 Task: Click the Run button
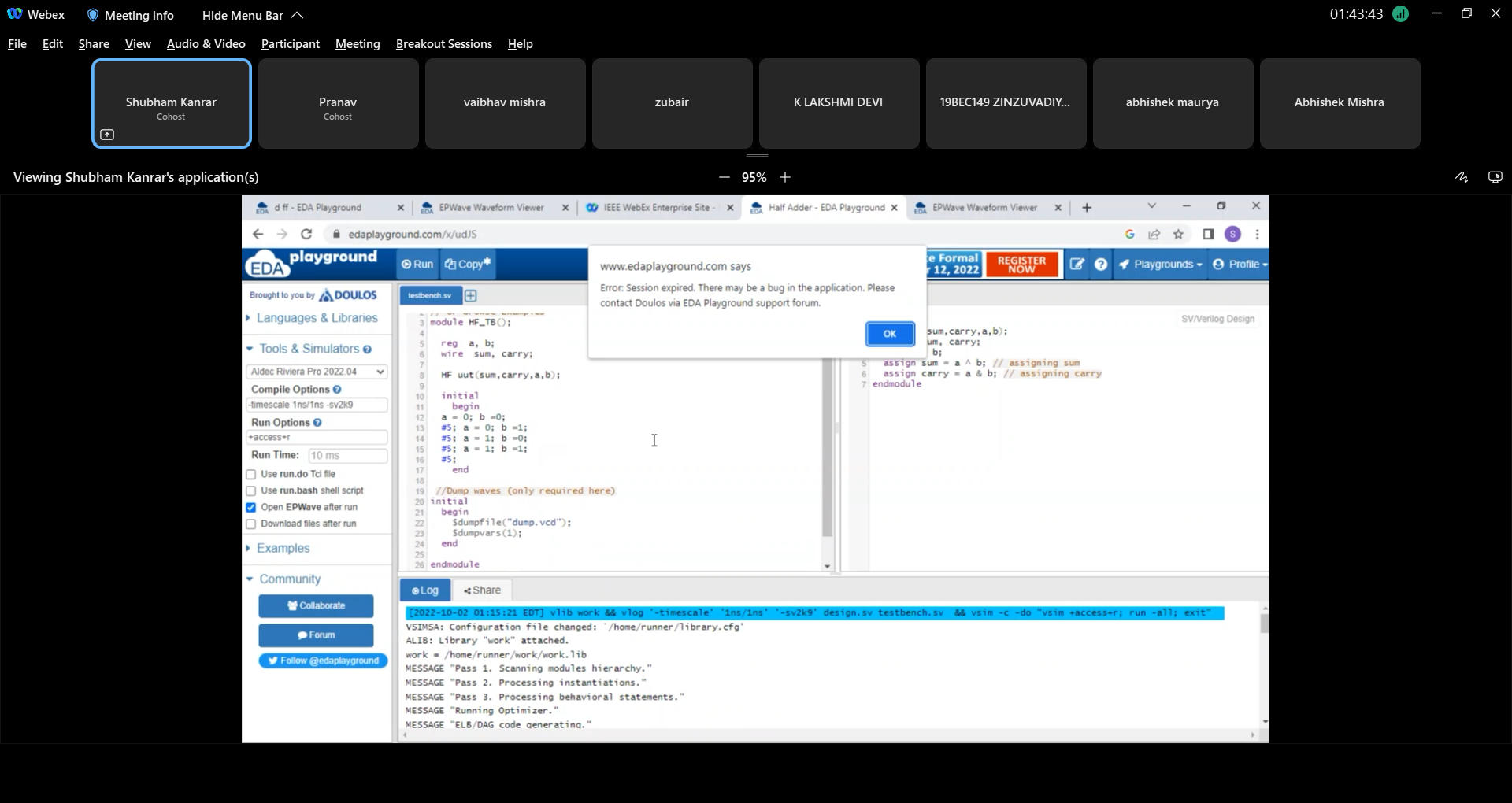click(417, 265)
